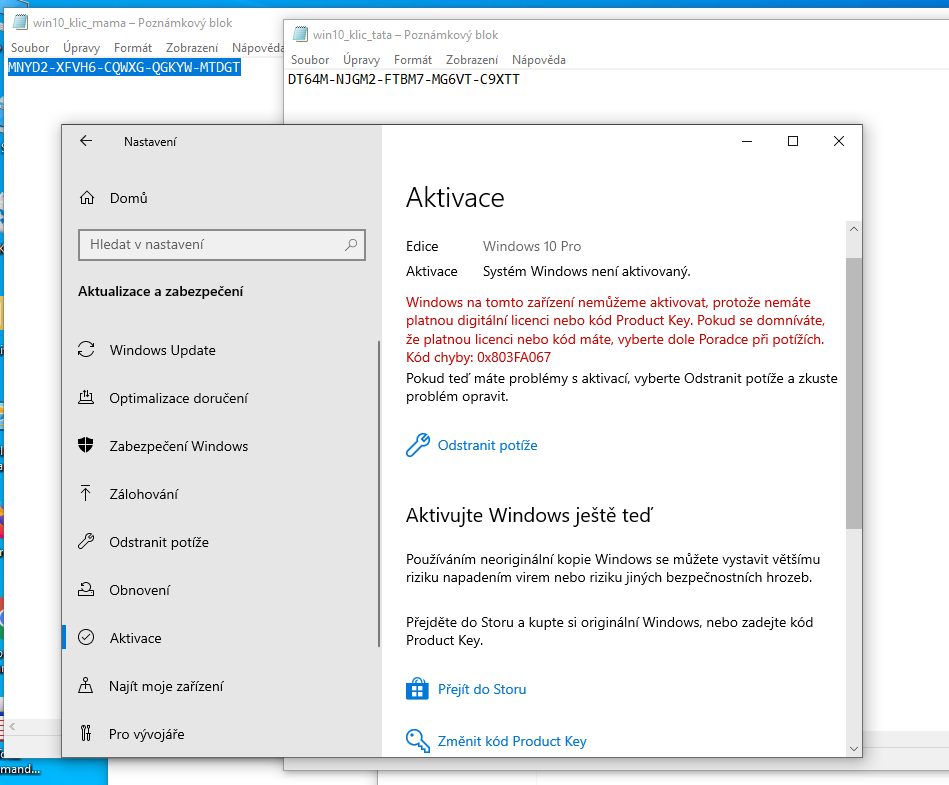
Task: Click the search magnifier in Hledat v nastavení
Action: pos(351,245)
